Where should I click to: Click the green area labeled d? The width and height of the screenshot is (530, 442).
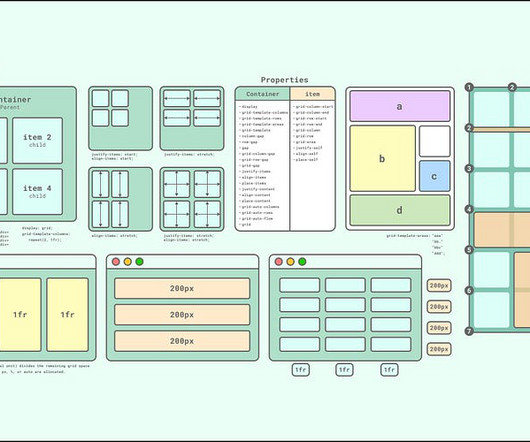click(x=400, y=210)
